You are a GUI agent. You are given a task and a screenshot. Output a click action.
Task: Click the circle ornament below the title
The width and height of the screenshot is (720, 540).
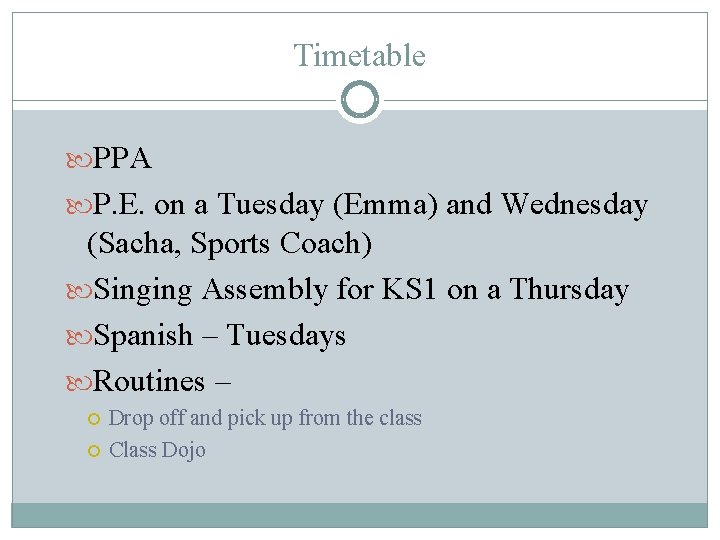360,100
